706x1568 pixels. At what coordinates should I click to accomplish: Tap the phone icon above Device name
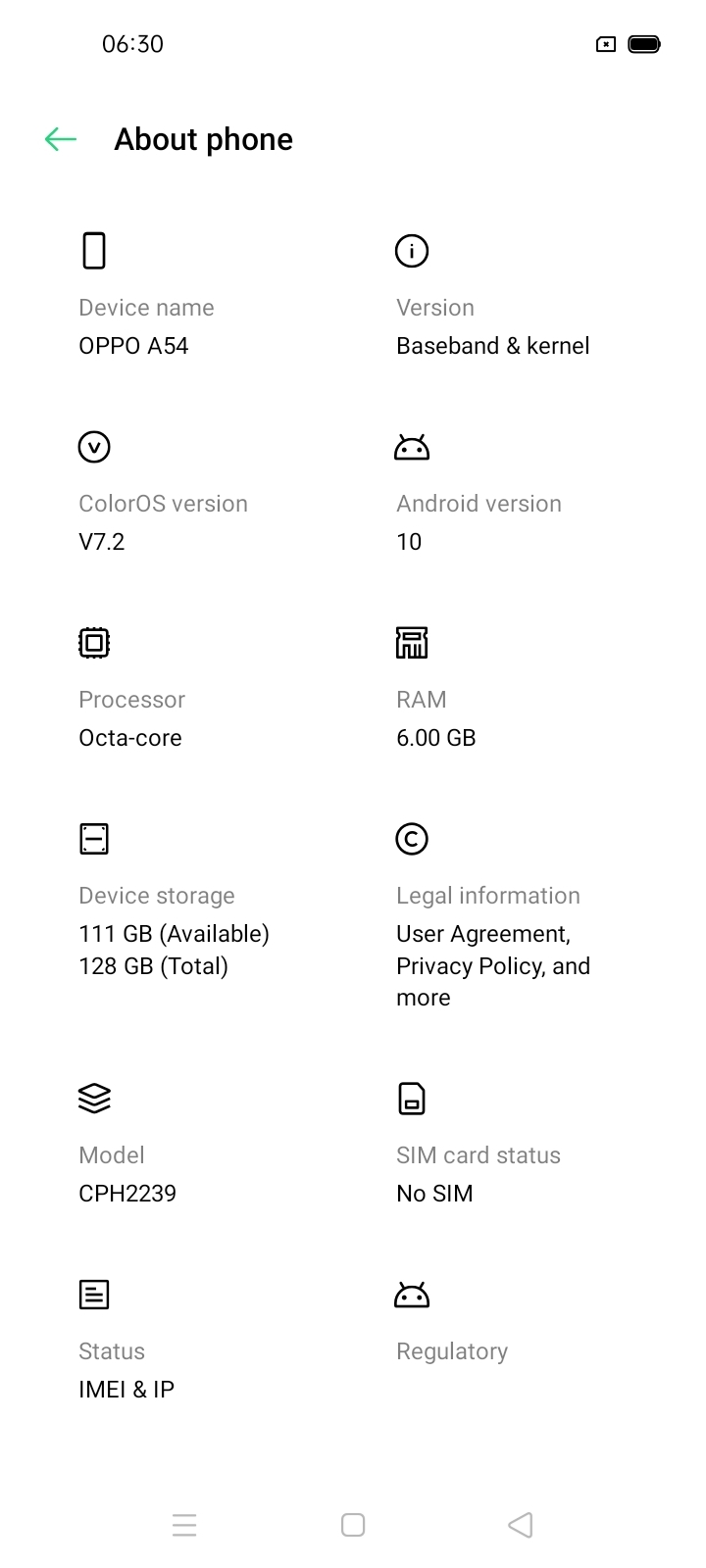pos(94,251)
